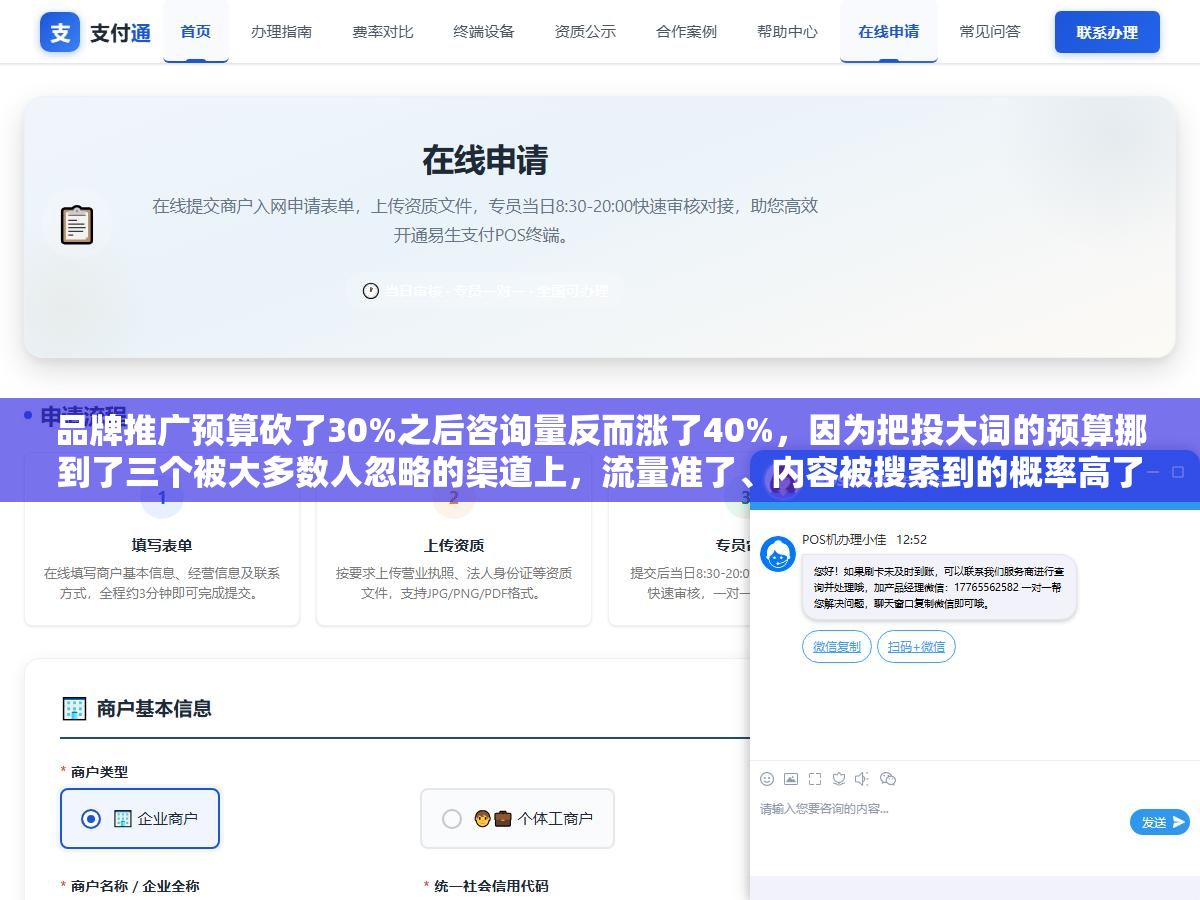Image resolution: width=1200 pixels, height=900 pixels.
Task: Click the rating flower icon in chat
Action: [839, 779]
